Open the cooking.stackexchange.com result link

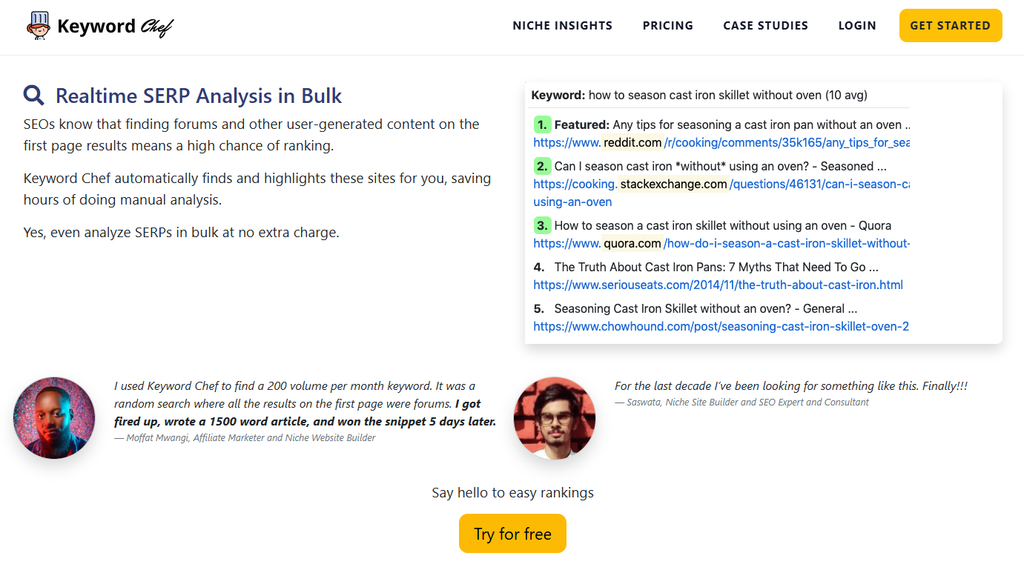pos(722,193)
